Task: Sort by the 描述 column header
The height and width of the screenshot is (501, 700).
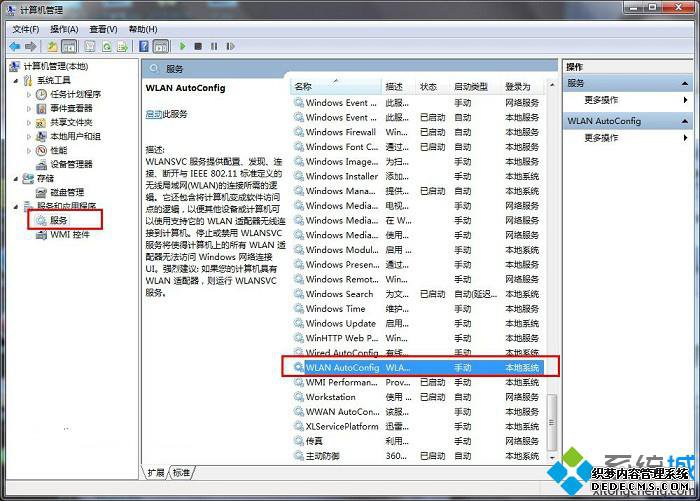Action: pos(399,87)
